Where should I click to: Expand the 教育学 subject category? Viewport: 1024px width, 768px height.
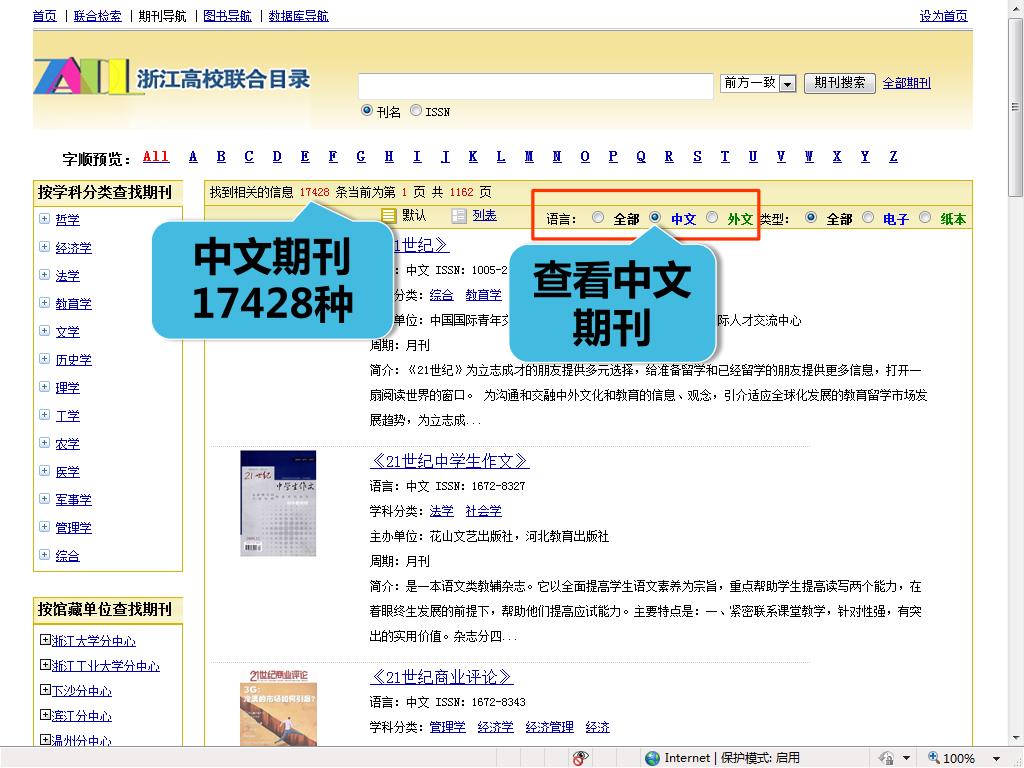click(44, 303)
